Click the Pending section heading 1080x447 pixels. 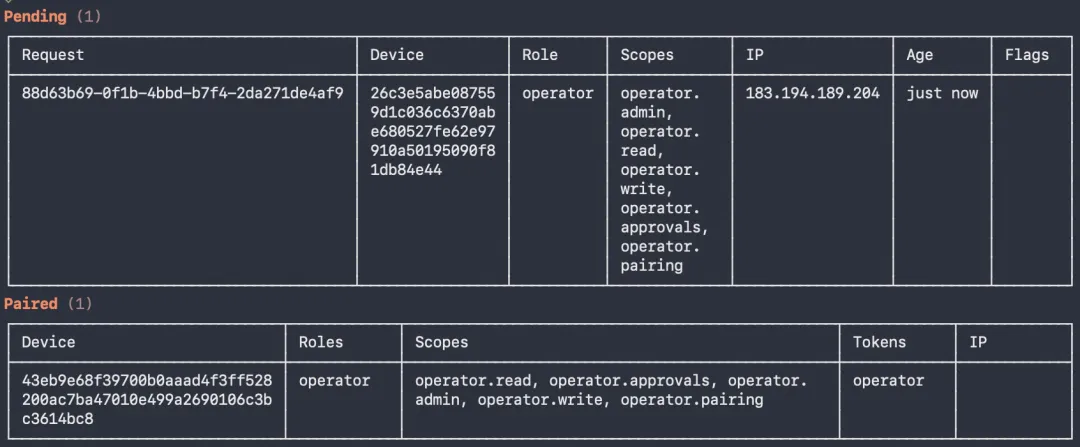(36, 17)
